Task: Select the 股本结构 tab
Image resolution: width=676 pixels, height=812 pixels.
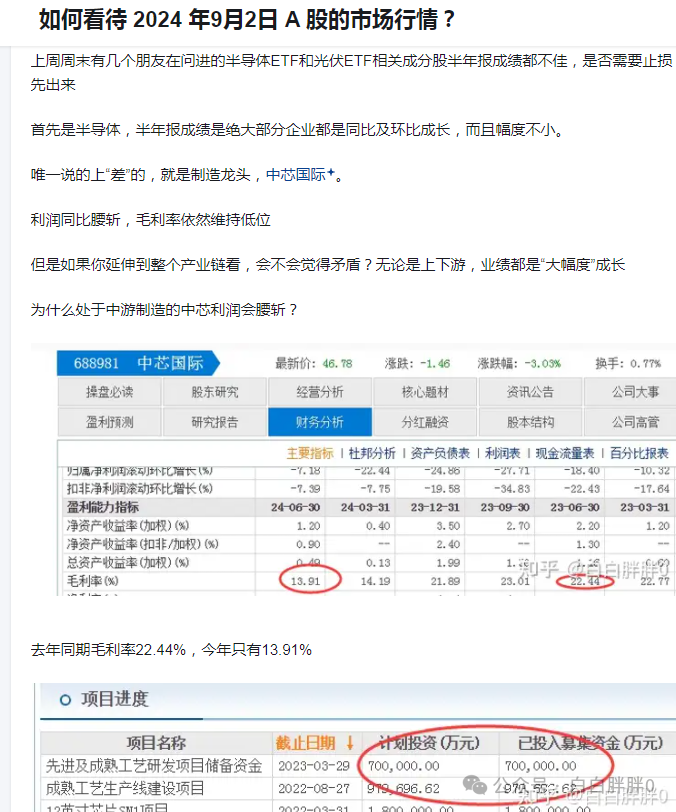Action: coord(530,422)
